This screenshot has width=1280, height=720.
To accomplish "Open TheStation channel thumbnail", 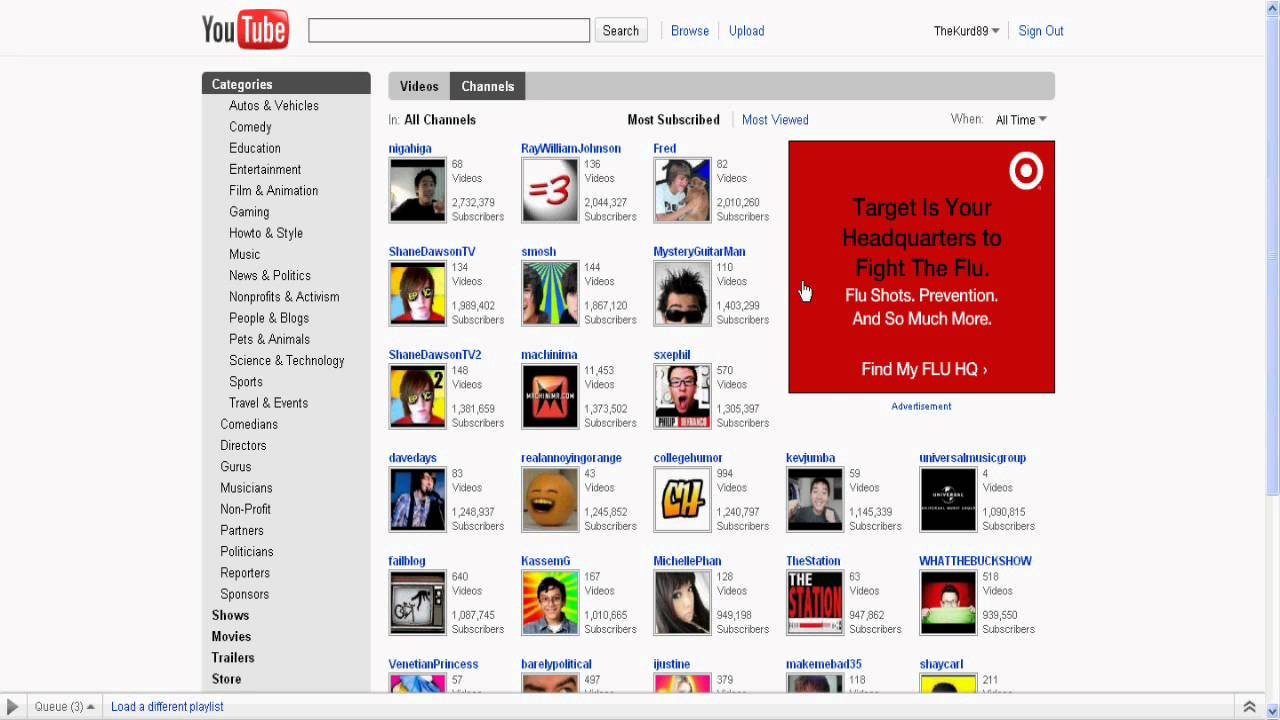I will pyautogui.click(x=815, y=602).
